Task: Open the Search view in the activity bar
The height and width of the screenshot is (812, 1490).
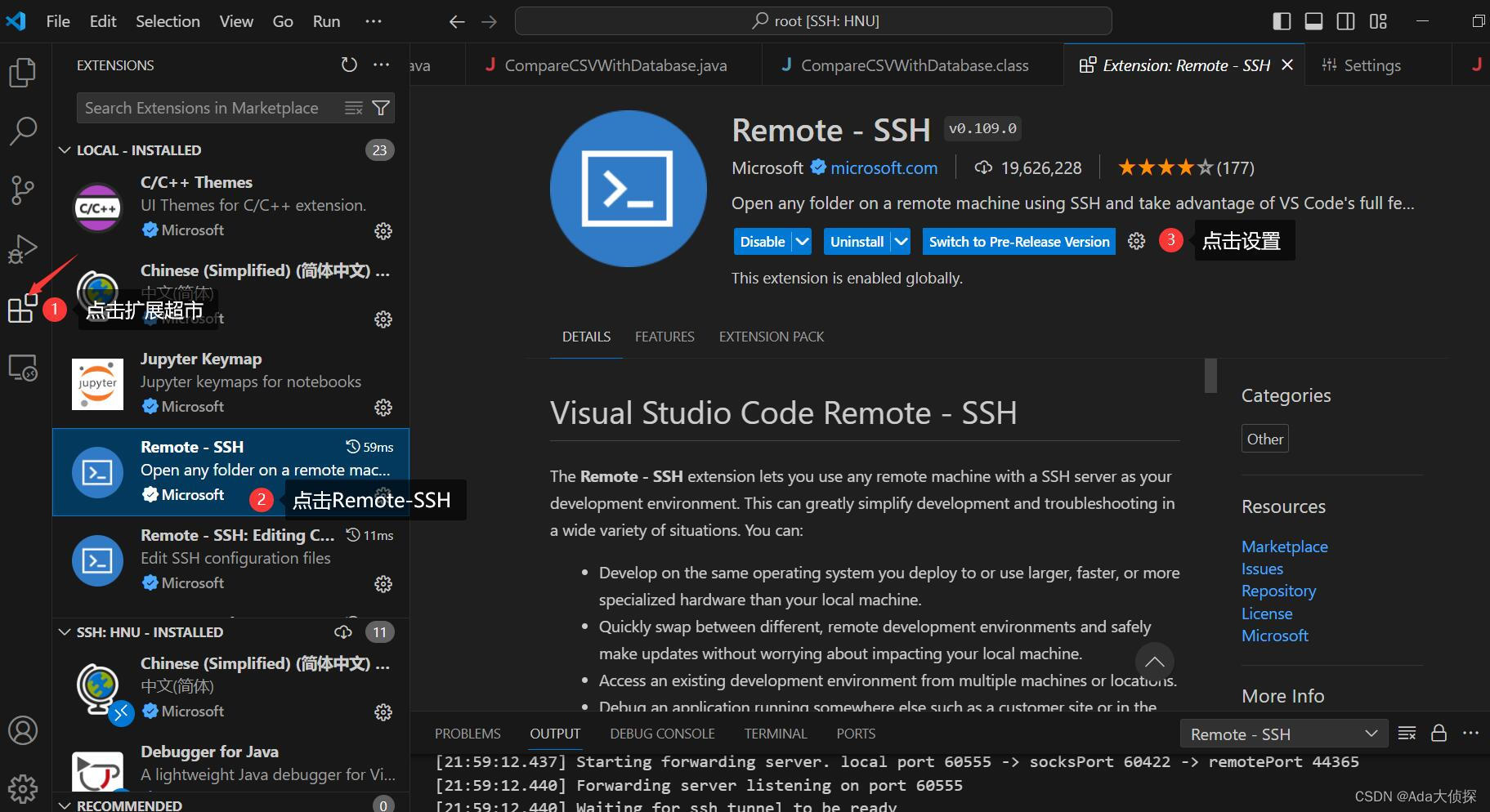Action: 24,130
